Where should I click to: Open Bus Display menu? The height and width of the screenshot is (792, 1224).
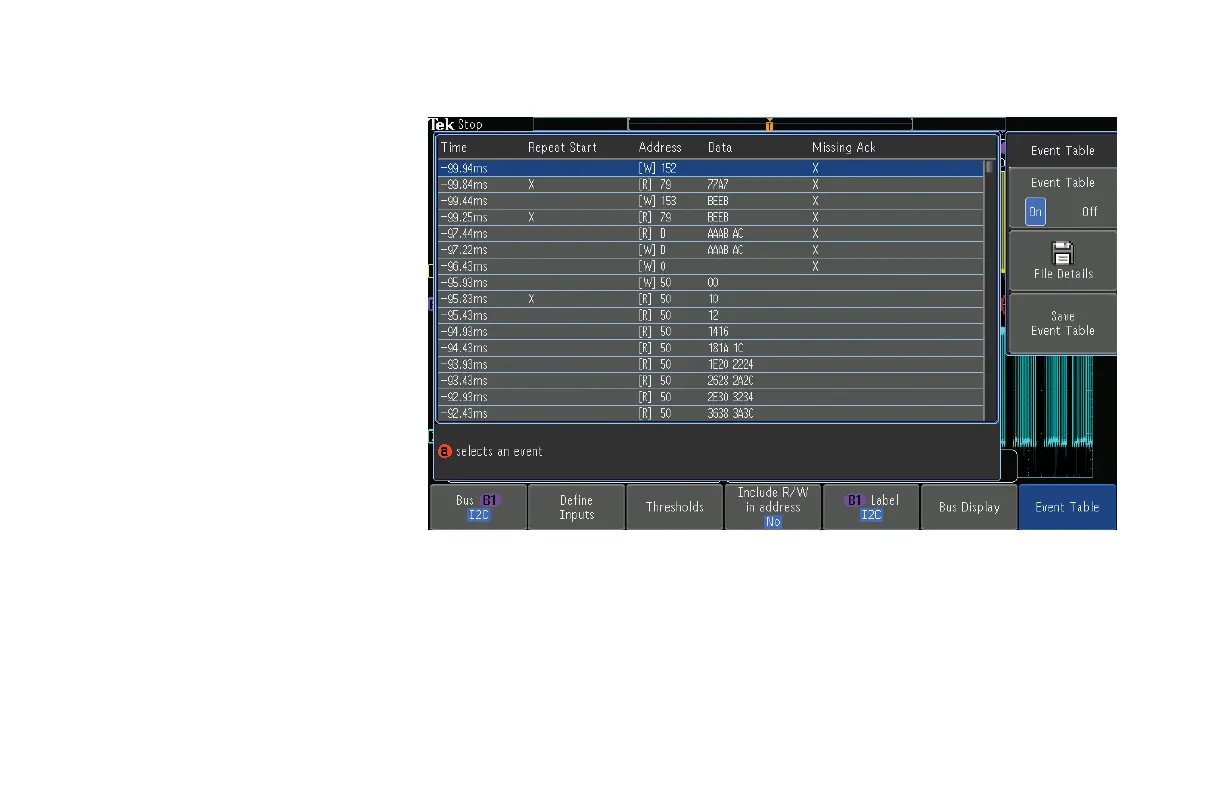point(969,507)
